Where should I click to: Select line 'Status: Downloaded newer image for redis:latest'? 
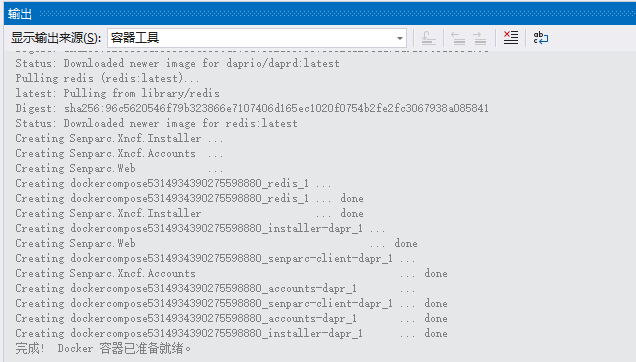(156, 123)
